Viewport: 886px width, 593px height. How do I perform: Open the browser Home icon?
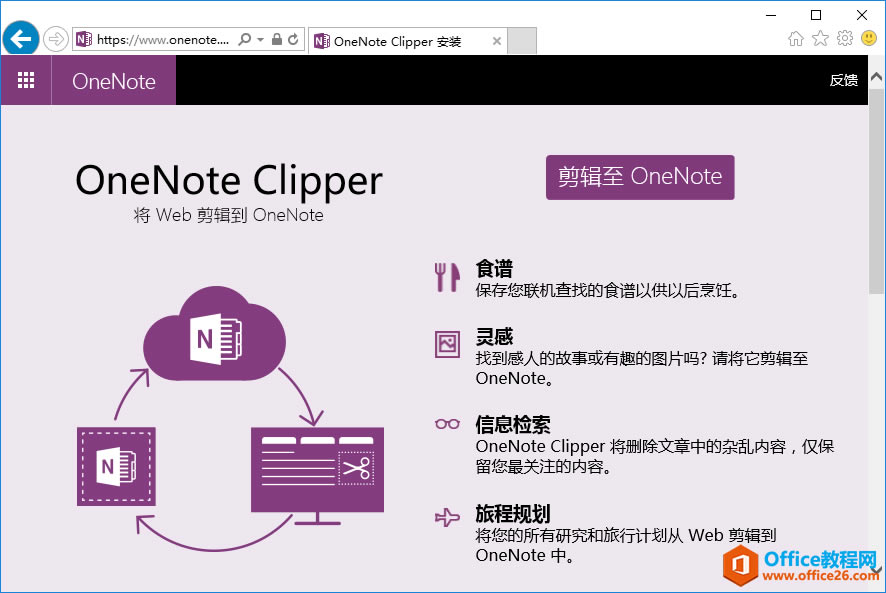795,38
